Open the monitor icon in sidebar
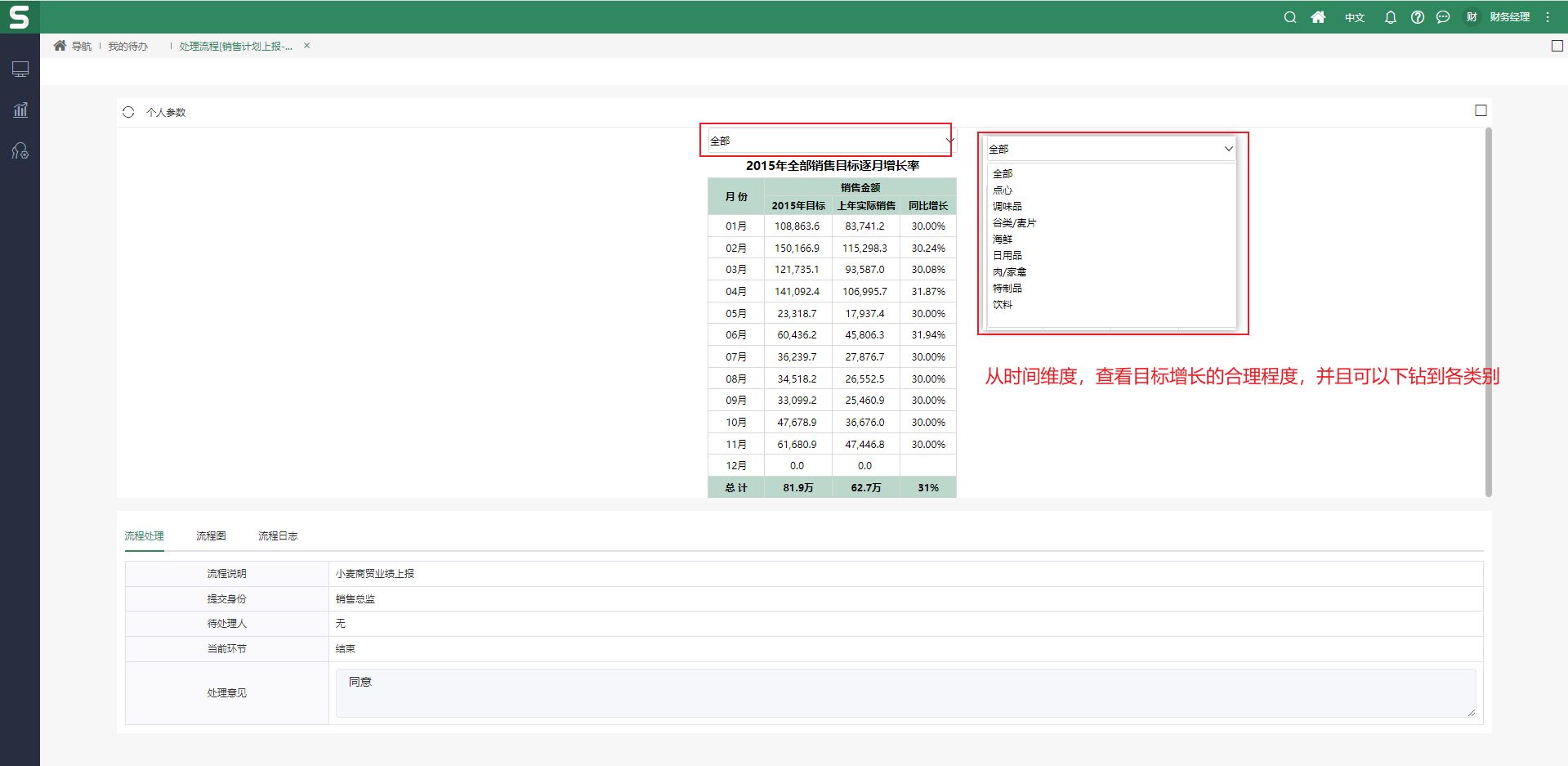The height and width of the screenshot is (766, 1568). click(20, 69)
